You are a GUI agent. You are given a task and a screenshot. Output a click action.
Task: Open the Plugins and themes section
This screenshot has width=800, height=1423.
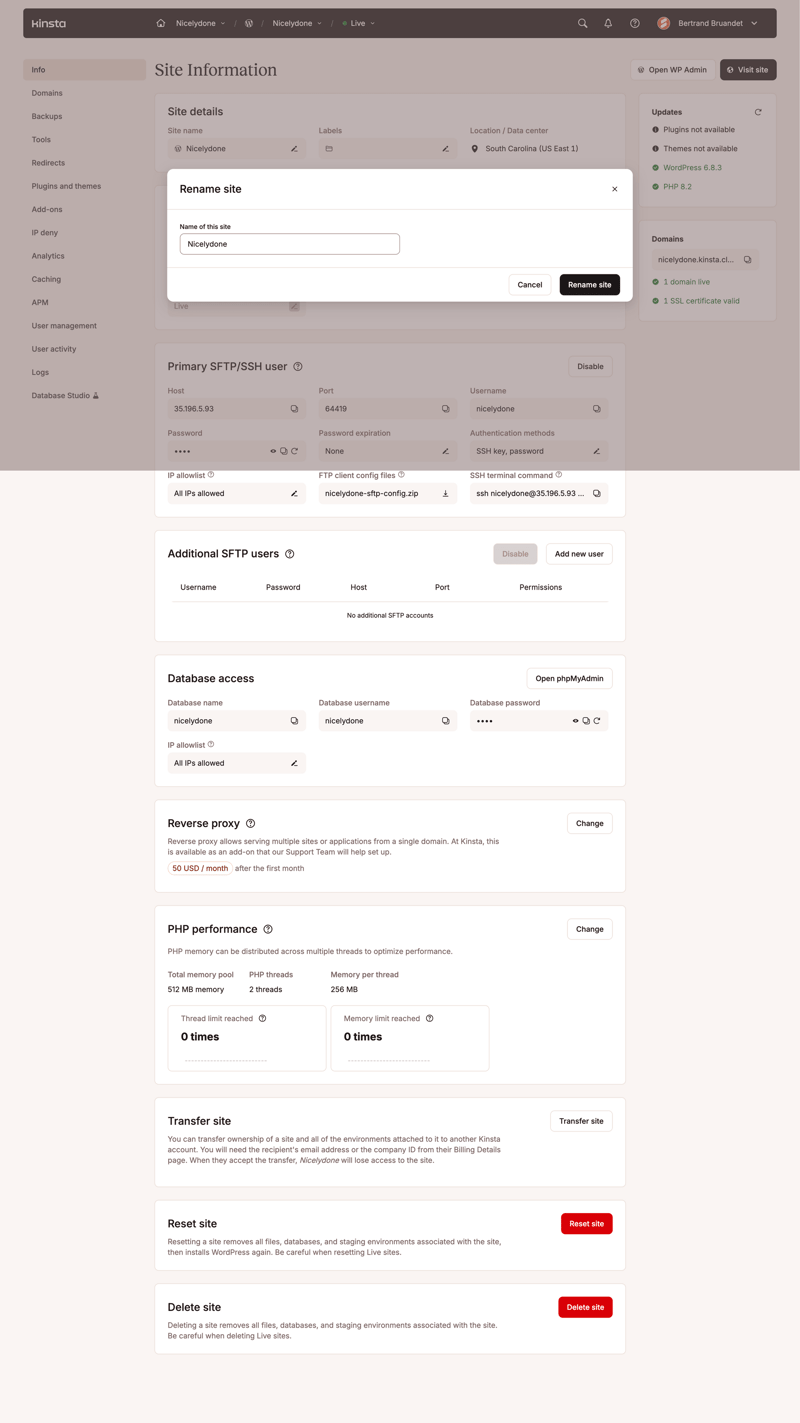click(x=65, y=186)
